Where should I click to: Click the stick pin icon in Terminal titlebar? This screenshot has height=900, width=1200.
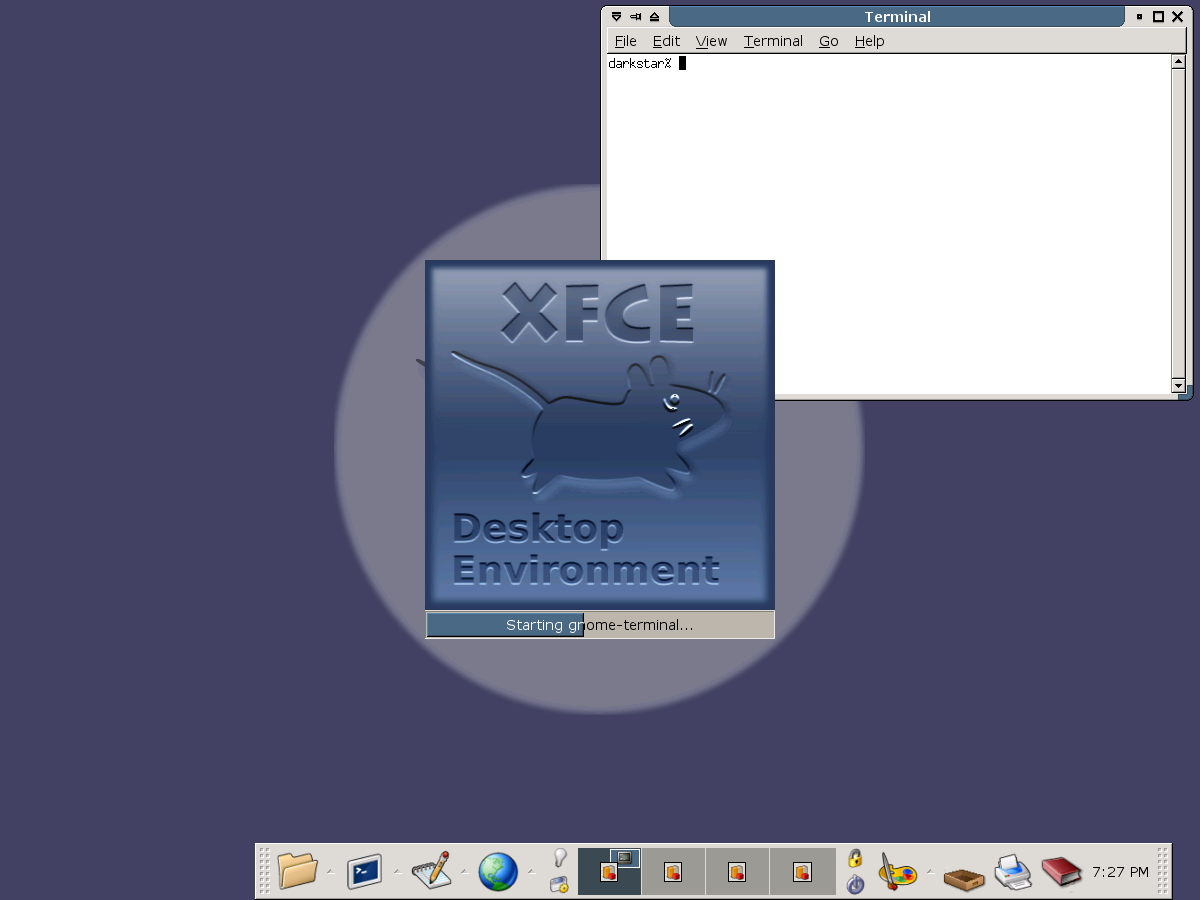(x=635, y=16)
